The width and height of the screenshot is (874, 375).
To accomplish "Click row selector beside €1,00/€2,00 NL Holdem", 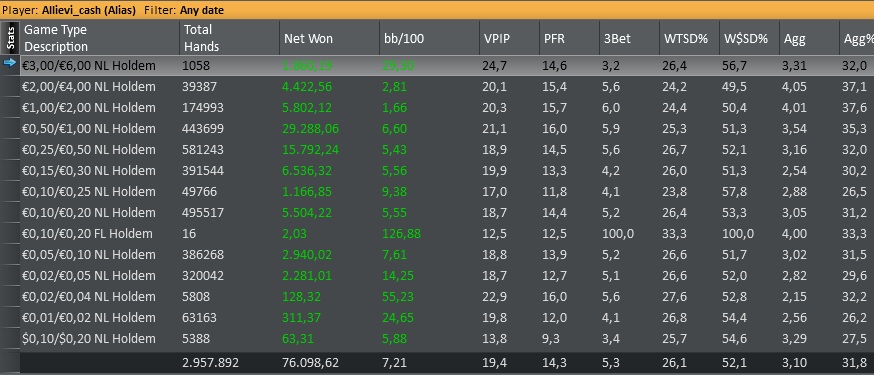I will [x=10, y=108].
